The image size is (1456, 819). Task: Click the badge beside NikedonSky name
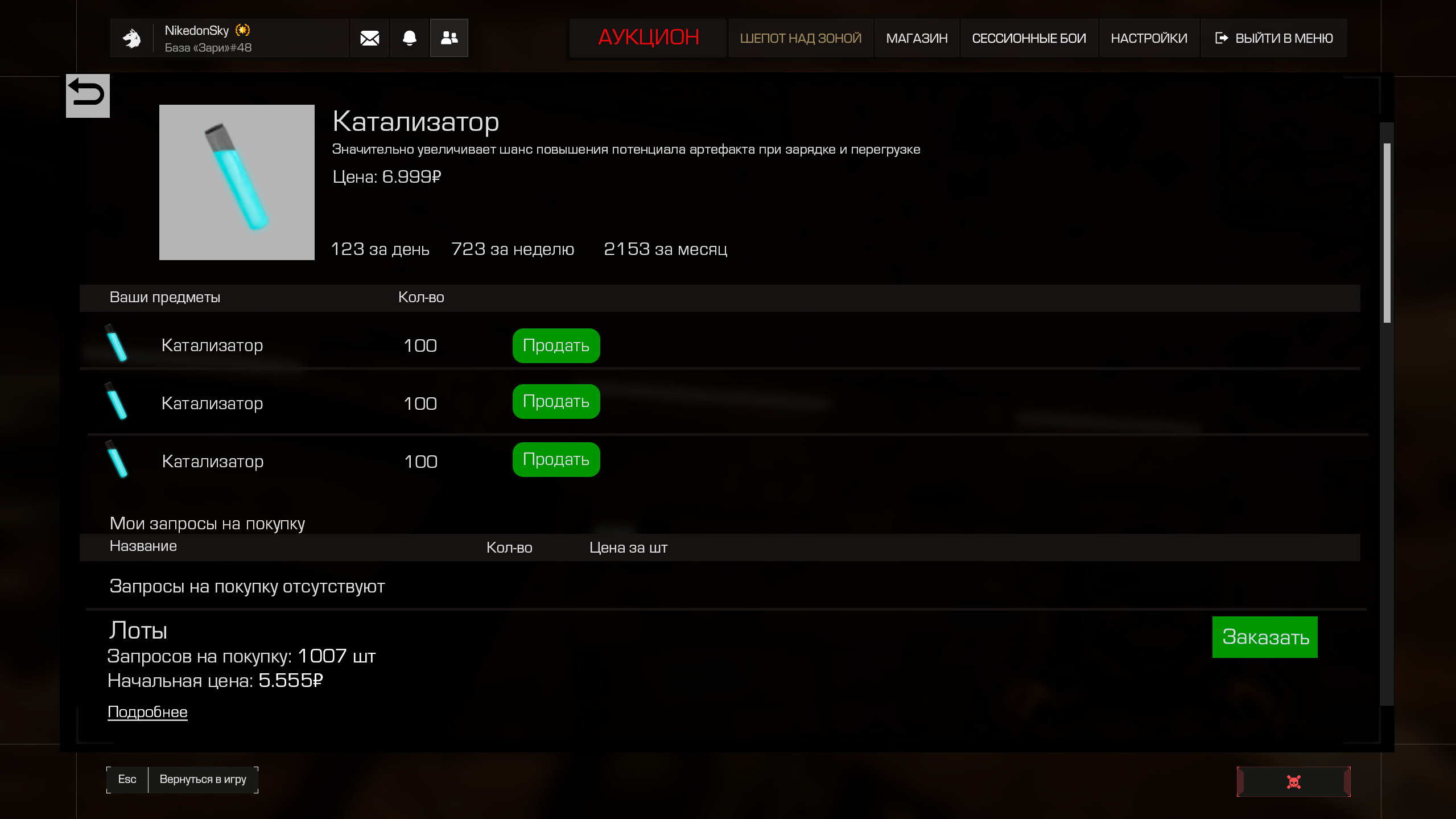tap(243, 30)
